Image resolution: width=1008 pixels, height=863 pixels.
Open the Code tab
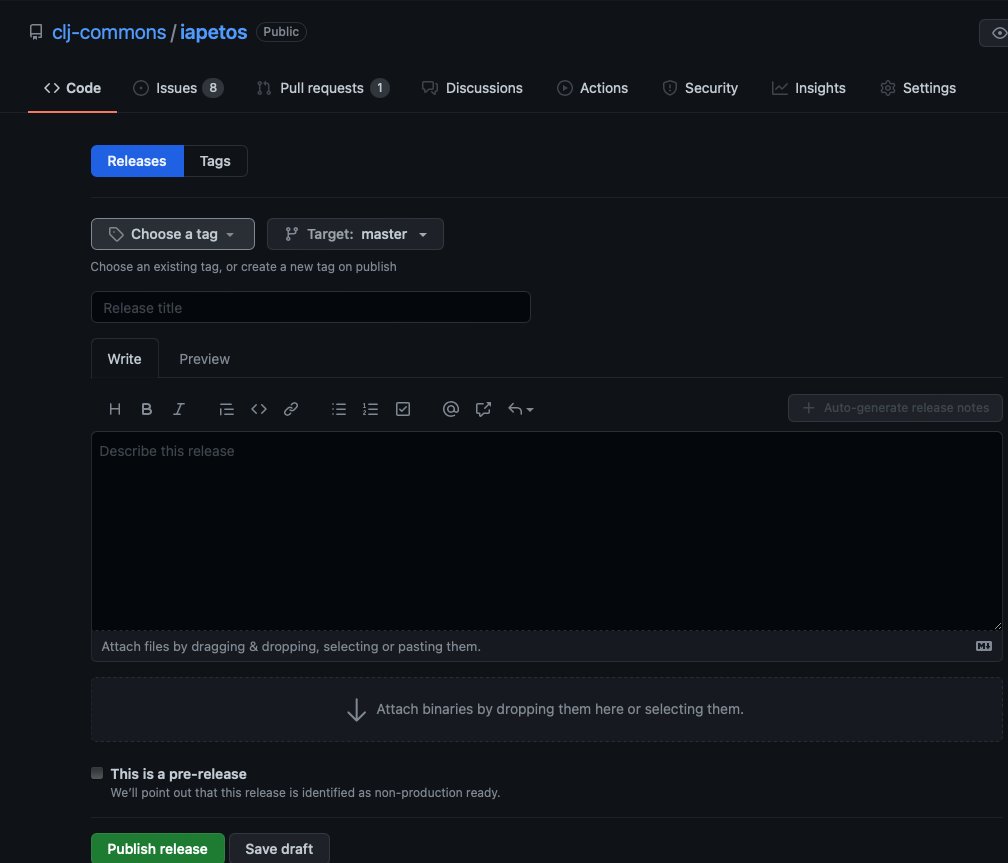[x=72, y=88]
